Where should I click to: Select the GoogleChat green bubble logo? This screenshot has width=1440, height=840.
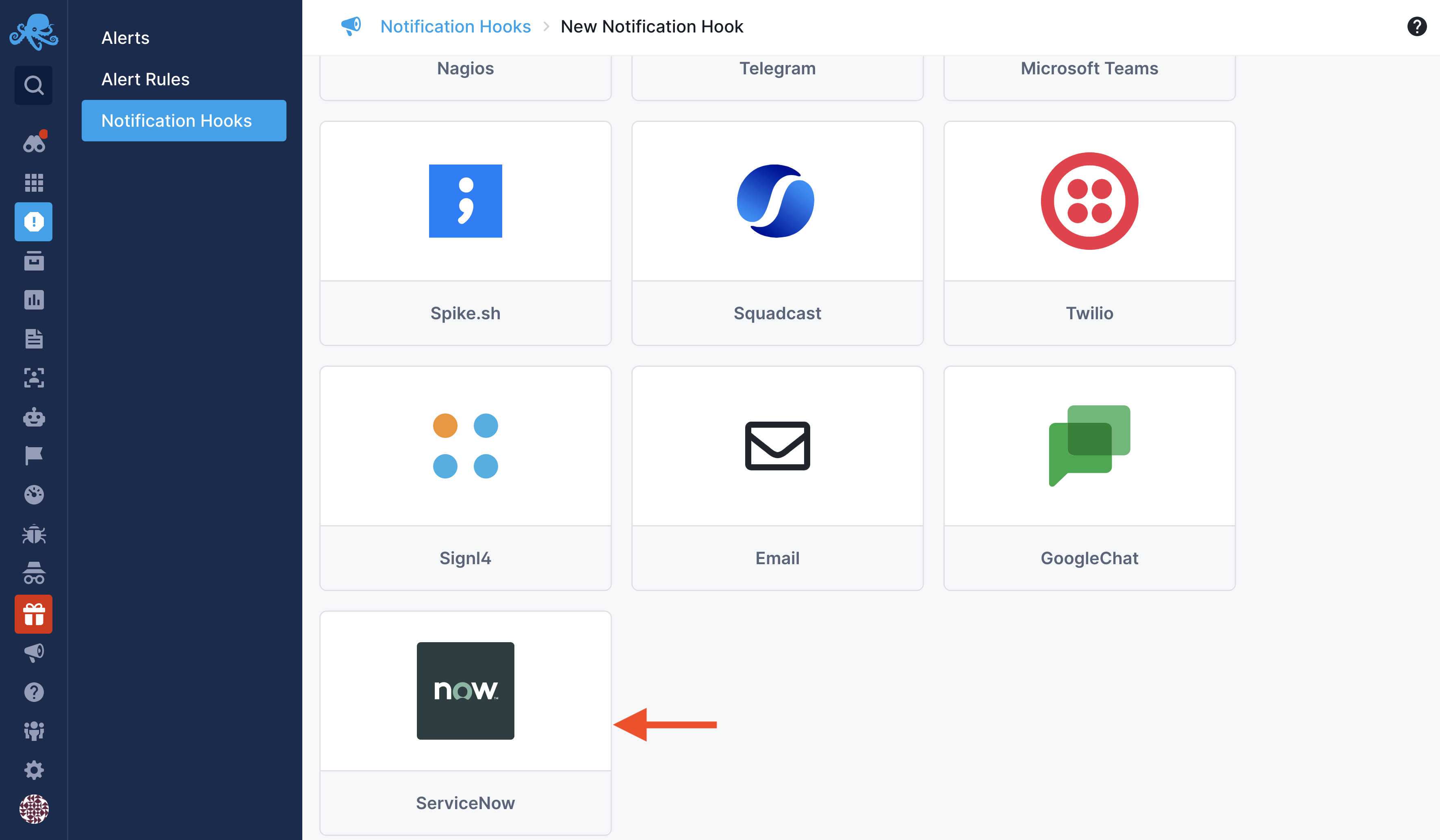tap(1089, 446)
